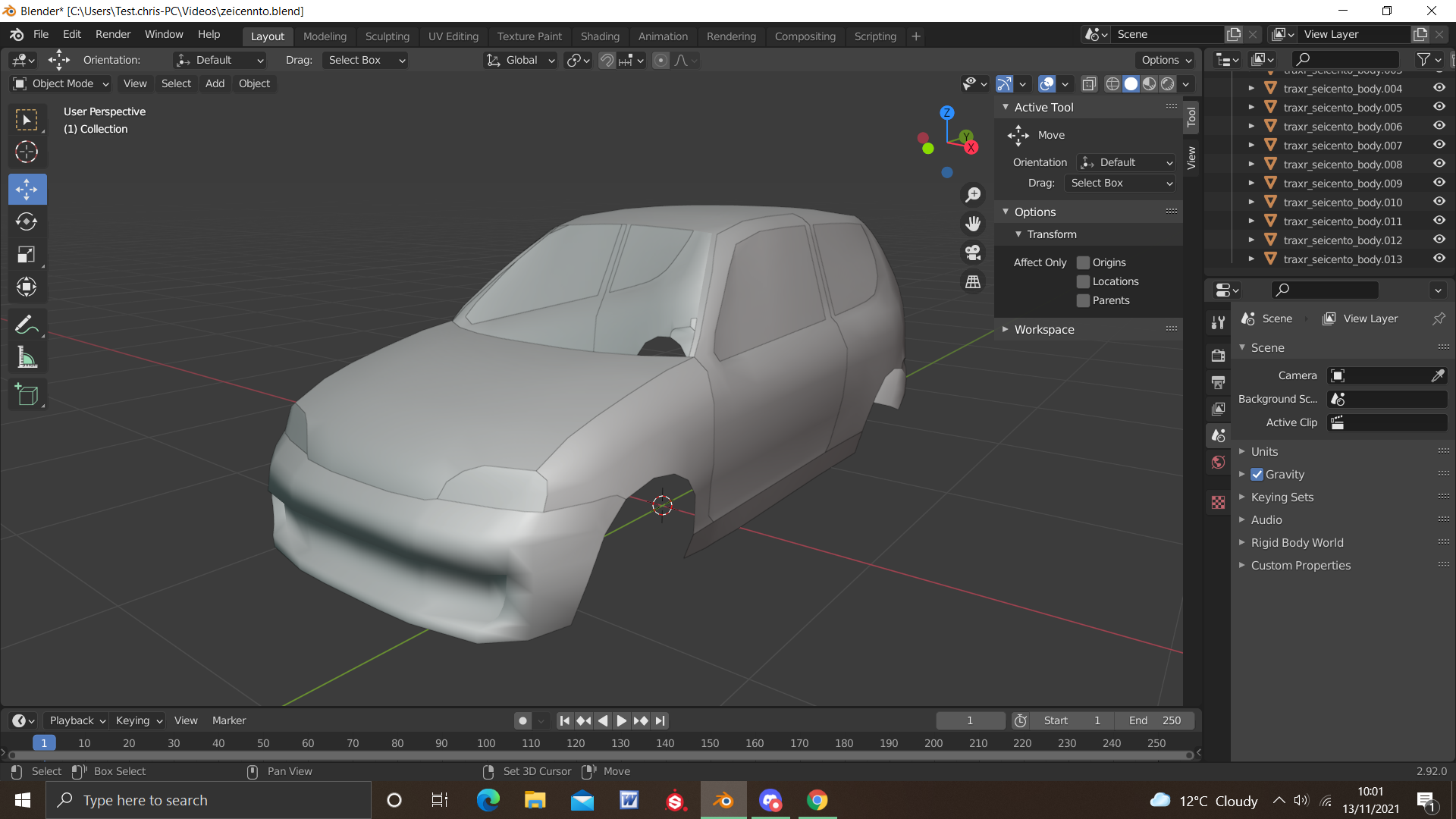Select the Rotate tool in toolbar
The width and height of the screenshot is (1456, 819).
27,221
